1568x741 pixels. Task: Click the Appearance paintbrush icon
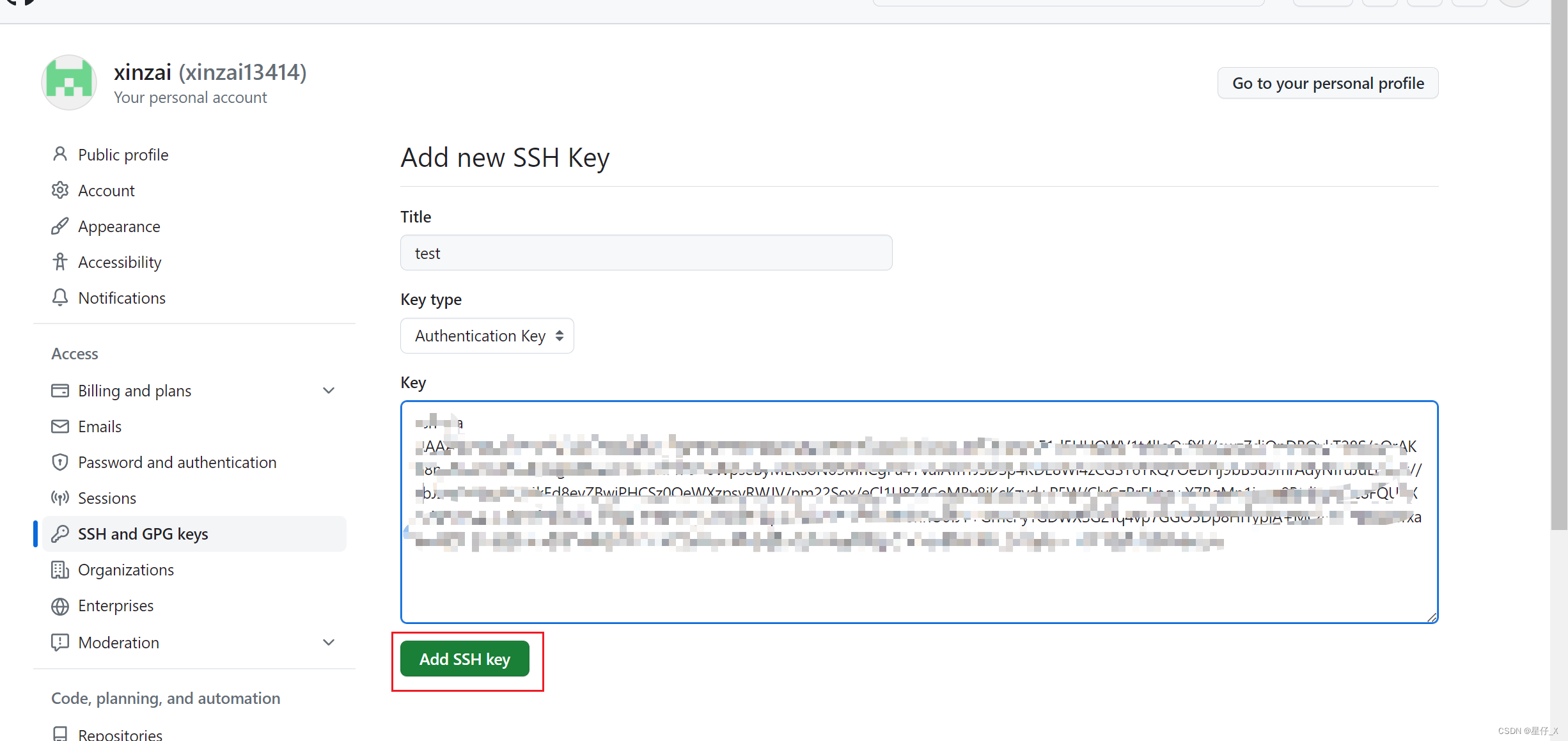pyautogui.click(x=60, y=226)
